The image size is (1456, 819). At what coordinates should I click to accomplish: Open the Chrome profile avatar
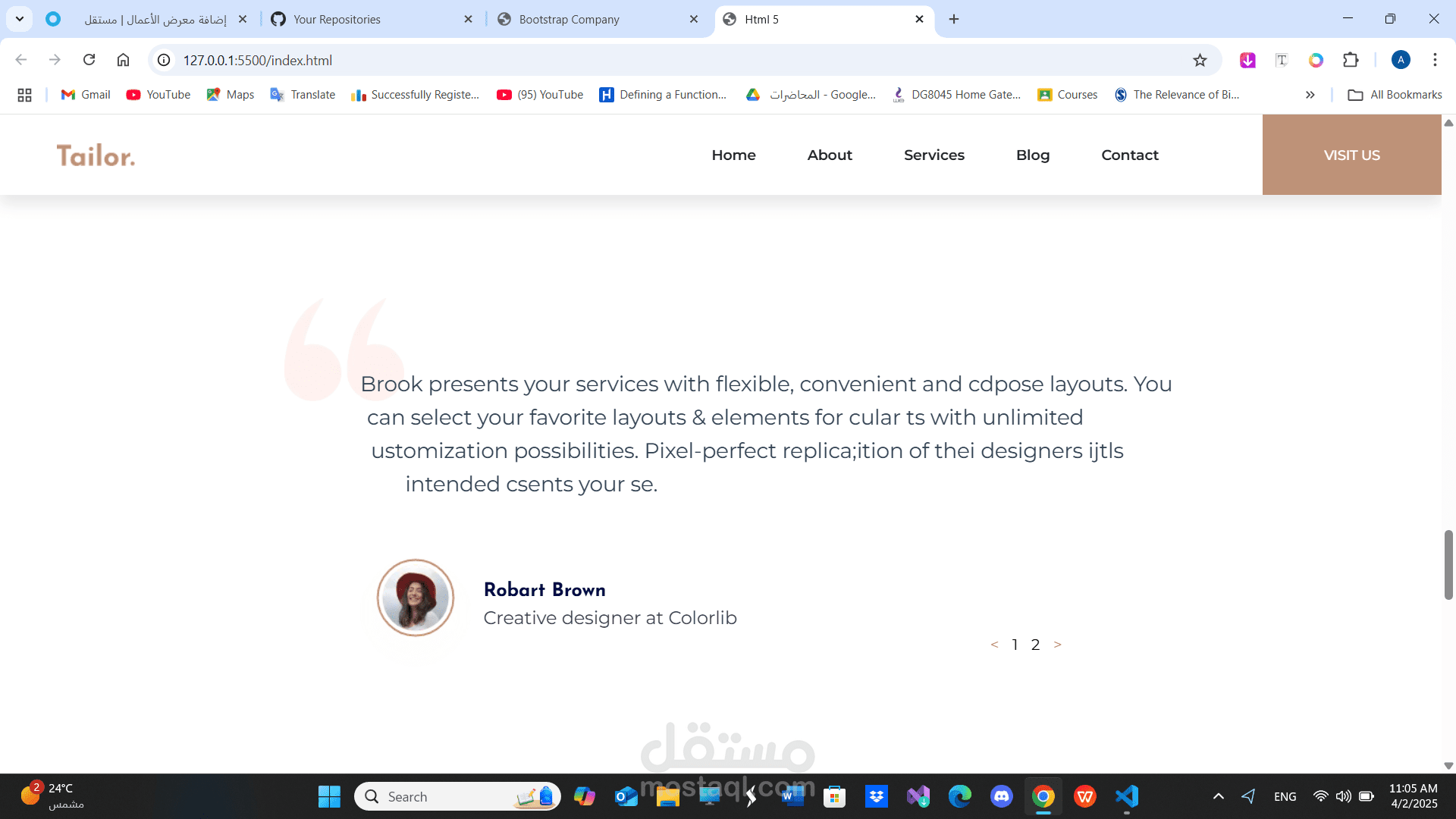tap(1401, 60)
